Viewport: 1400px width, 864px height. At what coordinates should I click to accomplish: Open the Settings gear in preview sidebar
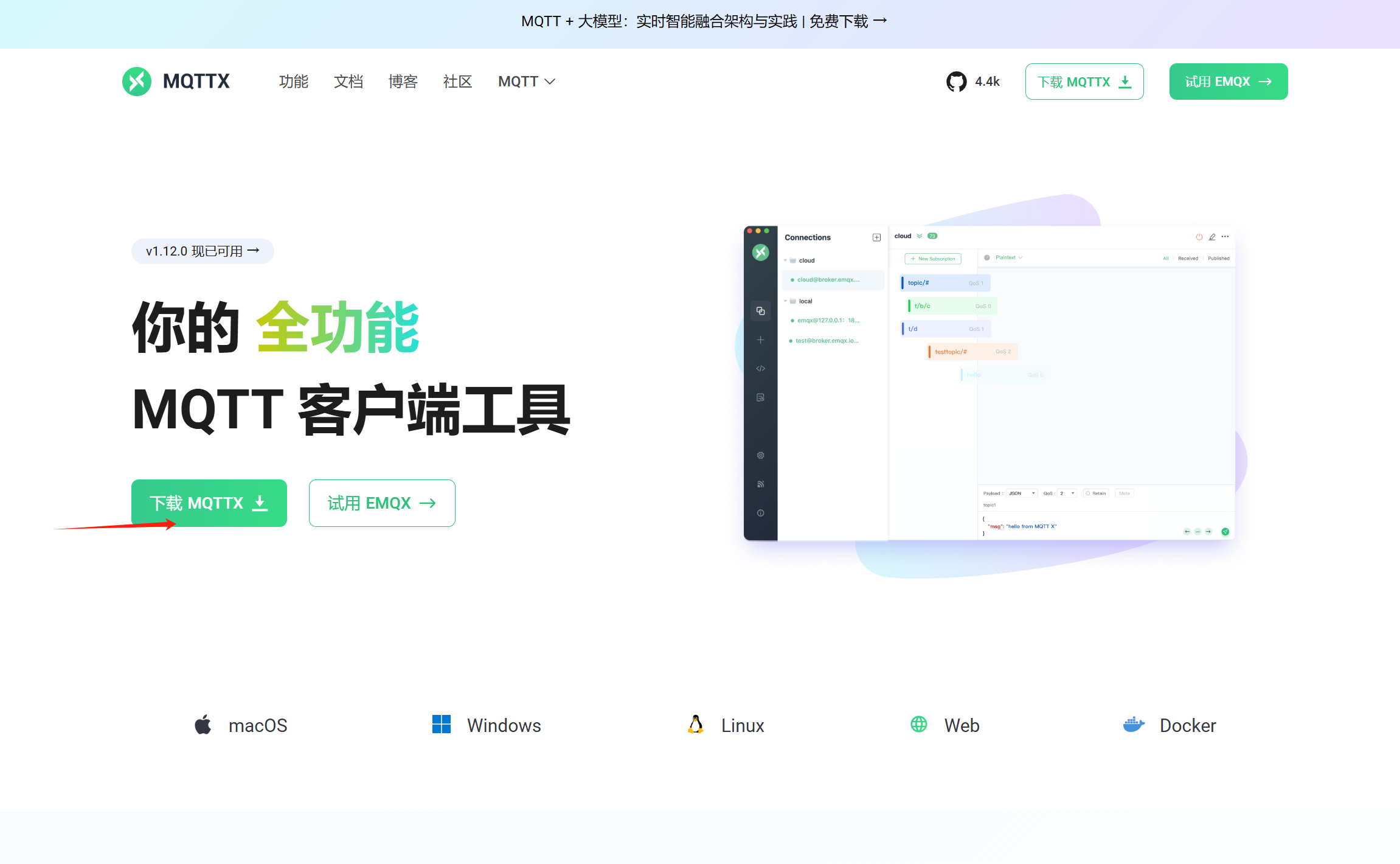(760, 455)
